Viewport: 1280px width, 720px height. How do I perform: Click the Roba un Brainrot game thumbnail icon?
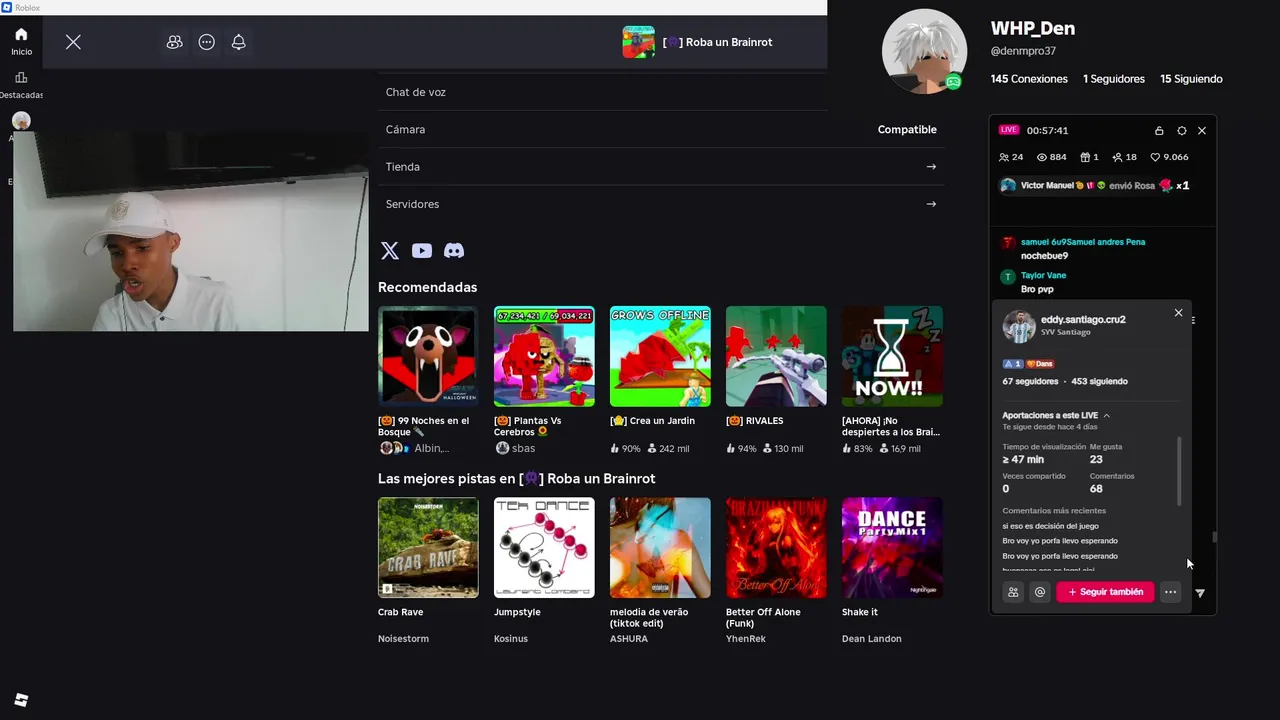pos(639,42)
